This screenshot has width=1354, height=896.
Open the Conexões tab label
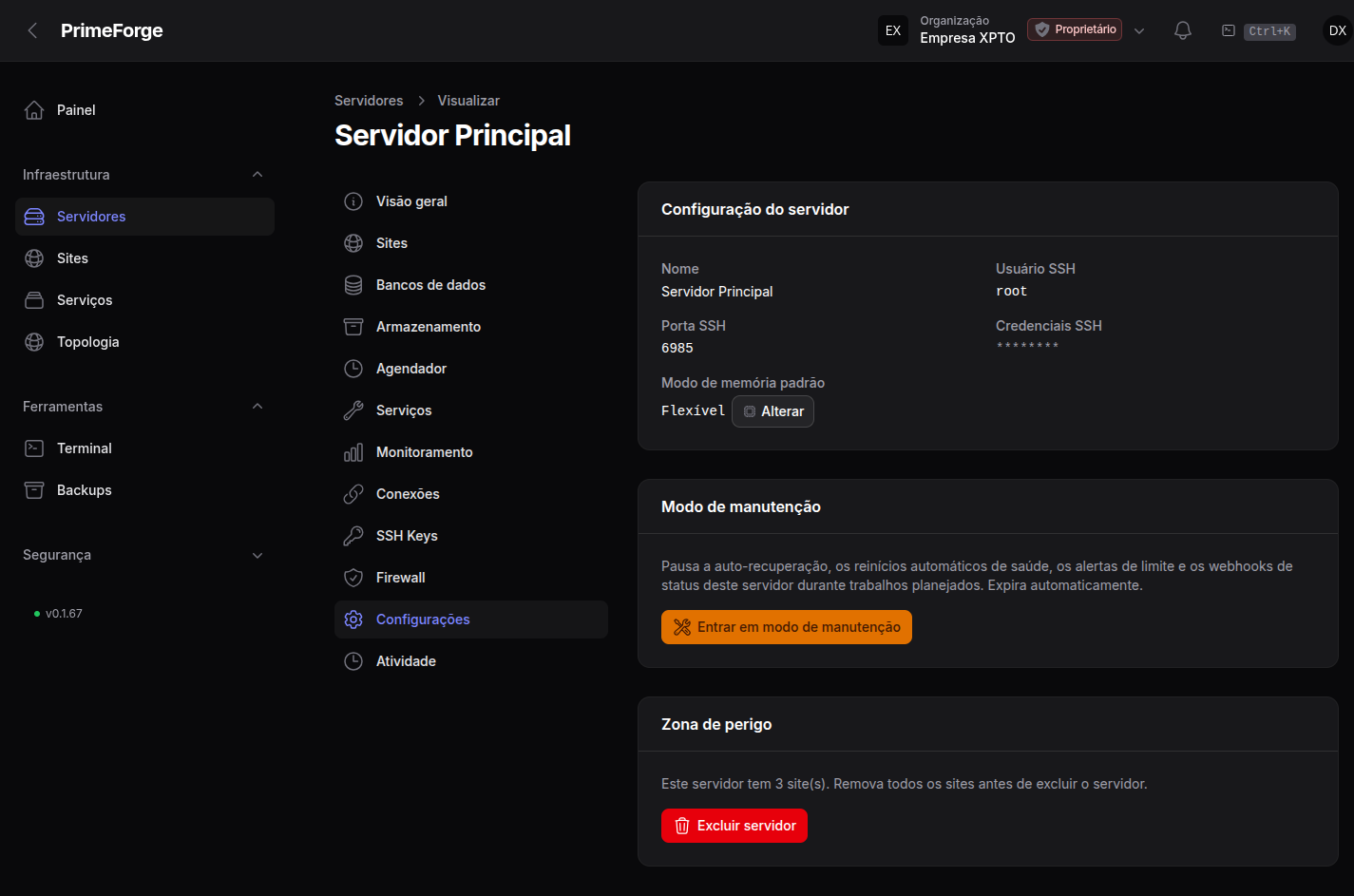click(408, 494)
